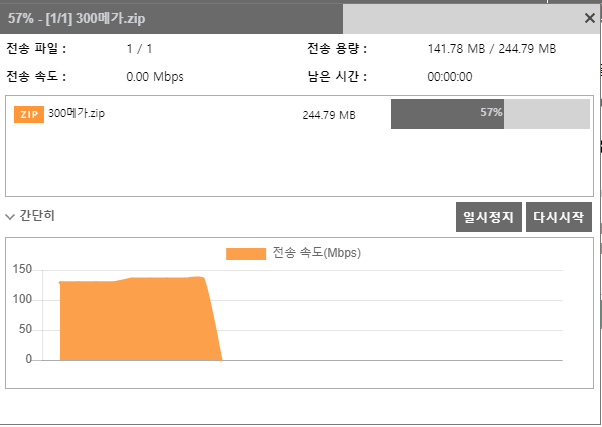Viewport: 602px width, 427px height.
Task: Close the transfer window with X
Action: pyautogui.click(x=590, y=18)
